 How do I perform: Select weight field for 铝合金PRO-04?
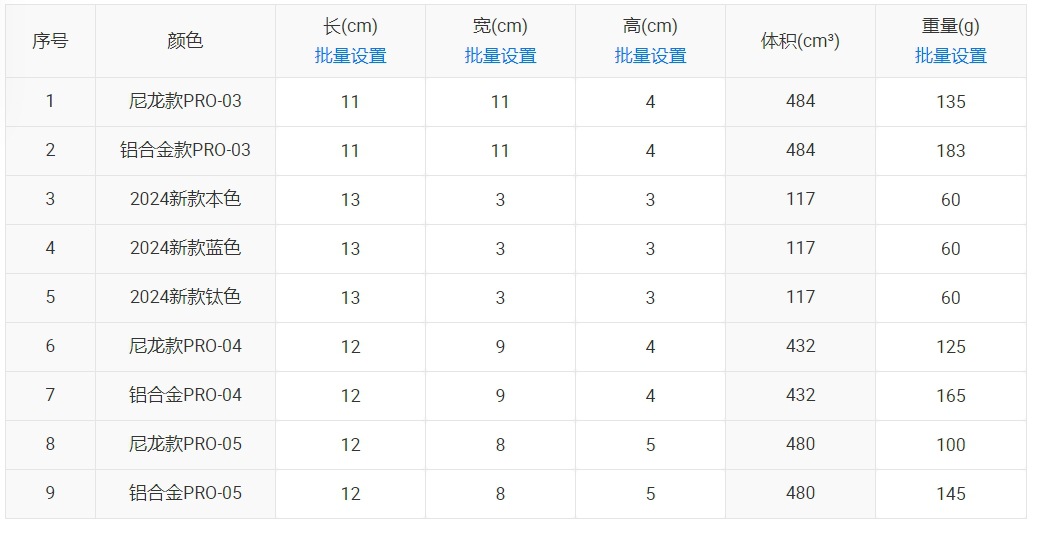point(950,396)
